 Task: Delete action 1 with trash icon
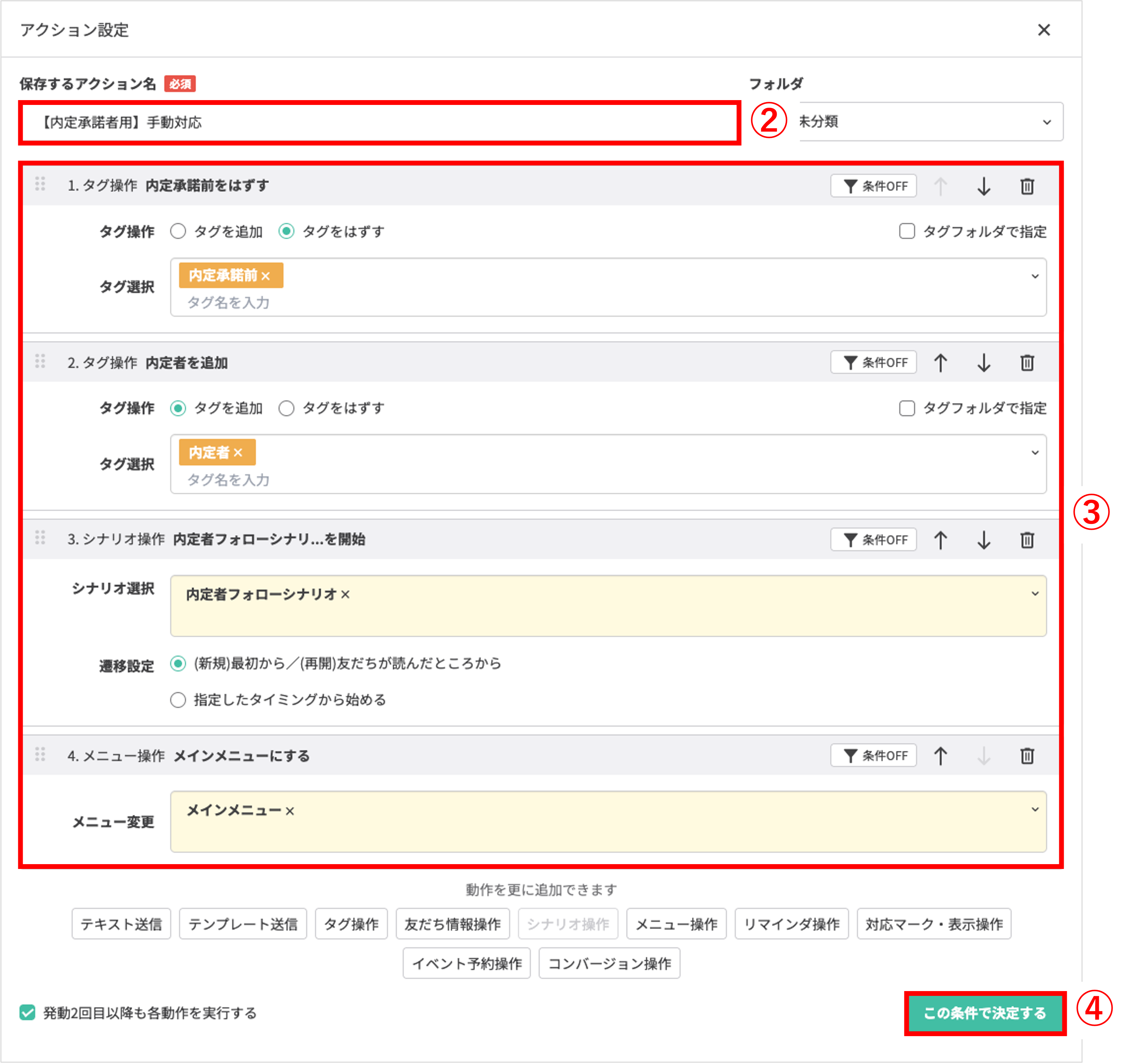(1027, 186)
